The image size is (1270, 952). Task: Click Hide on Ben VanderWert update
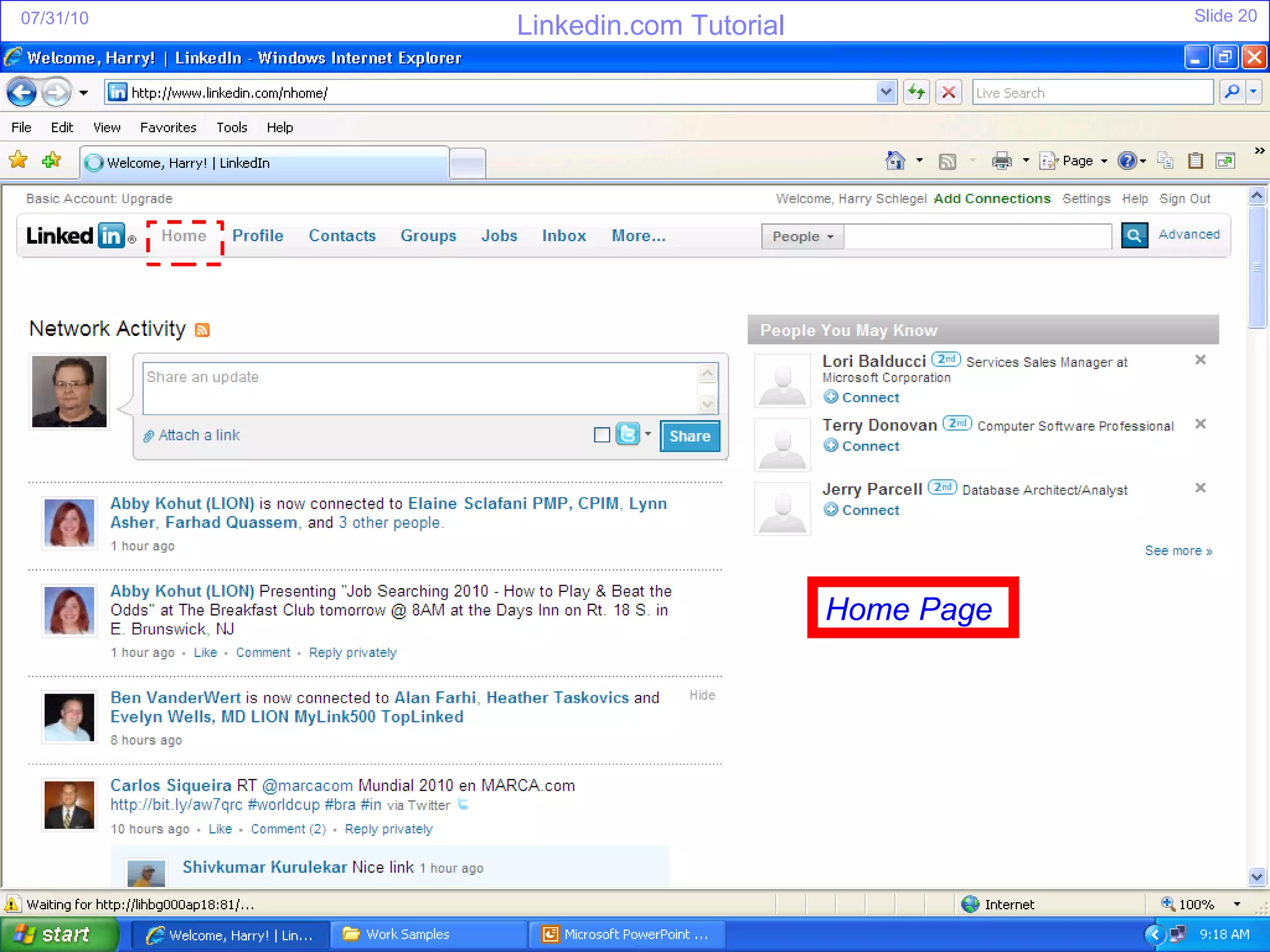tap(702, 695)
